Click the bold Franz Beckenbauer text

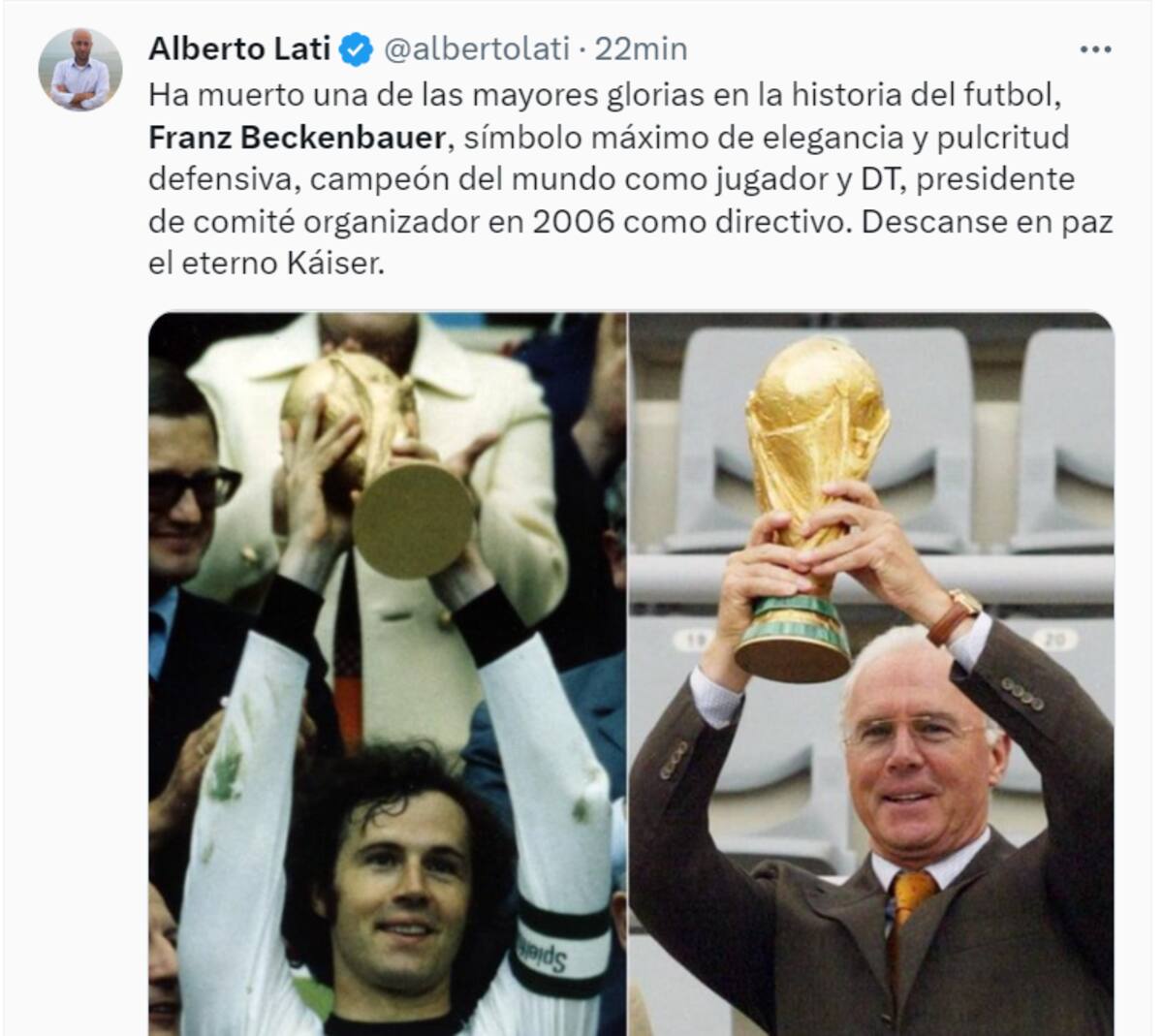coord(297,138)
